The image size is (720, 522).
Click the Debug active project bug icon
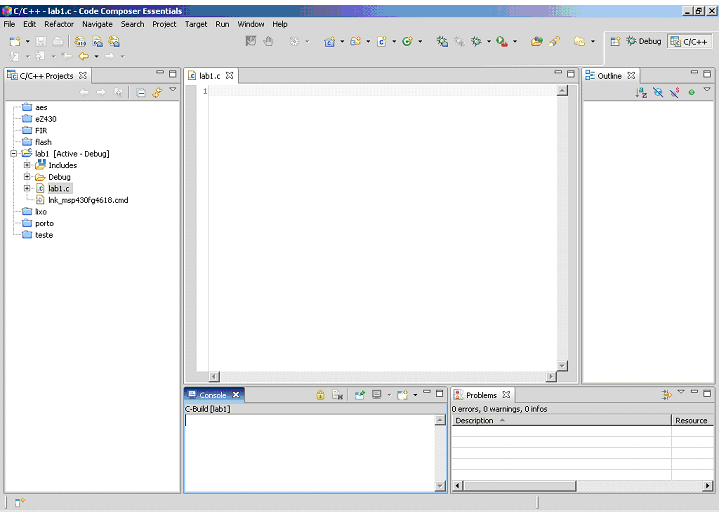442,42
